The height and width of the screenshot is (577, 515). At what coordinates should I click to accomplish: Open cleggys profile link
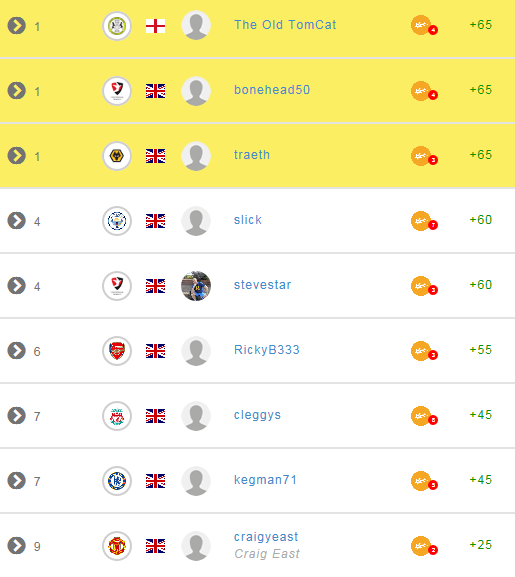pos(257,415)
